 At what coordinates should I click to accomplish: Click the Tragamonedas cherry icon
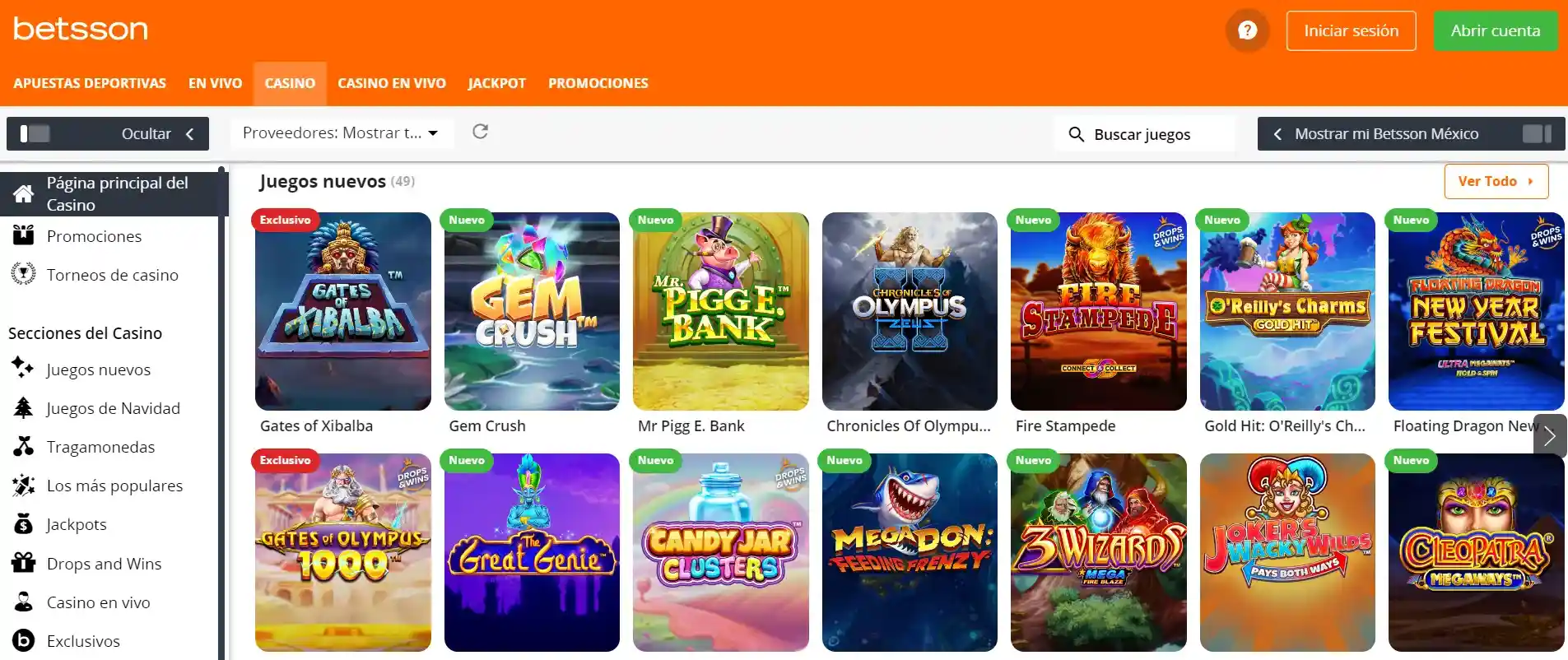23,446
